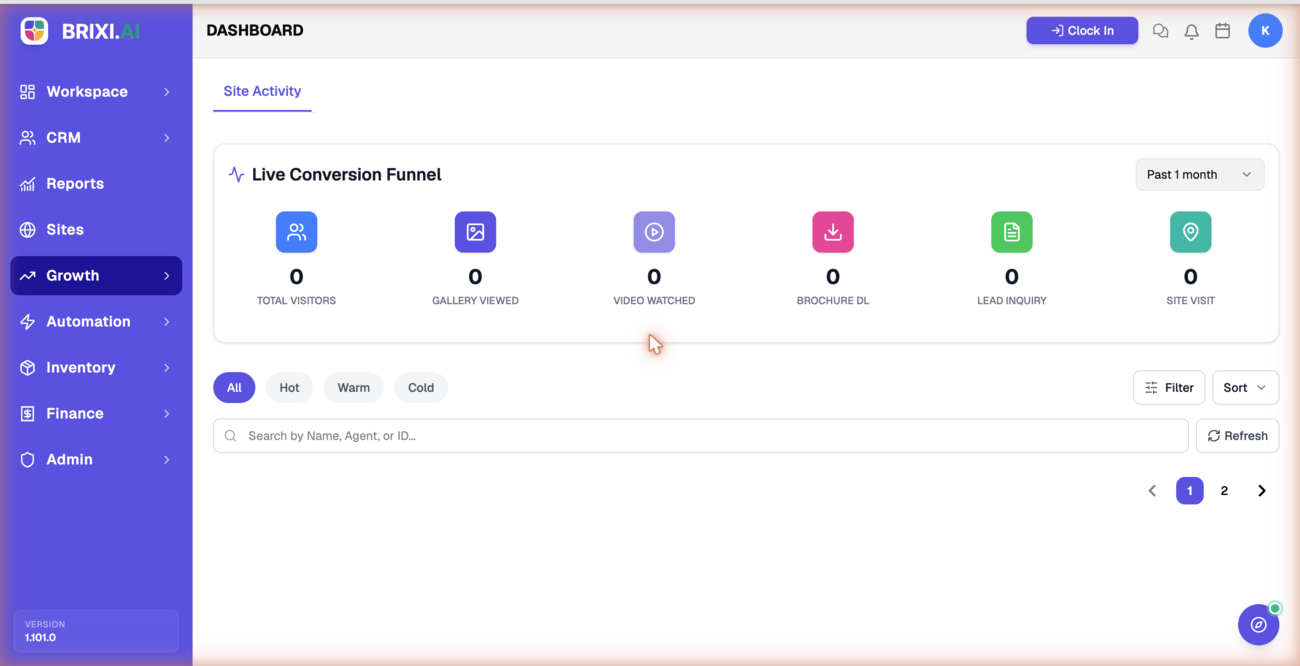This screenshot has width=1300, height=666.
Task: Click the Video Watched play icon
Action: pos(654,232)
